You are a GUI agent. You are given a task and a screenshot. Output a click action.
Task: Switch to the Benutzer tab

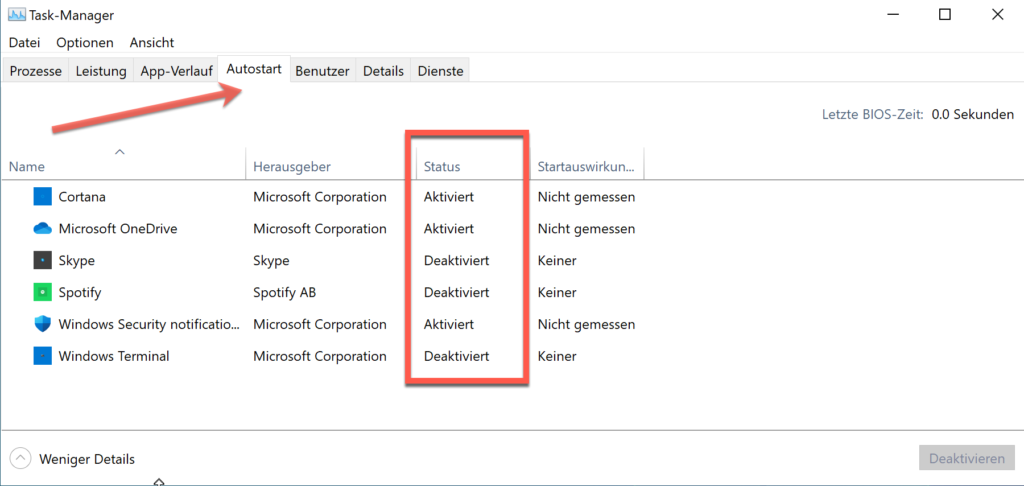(x=323, y=71)
